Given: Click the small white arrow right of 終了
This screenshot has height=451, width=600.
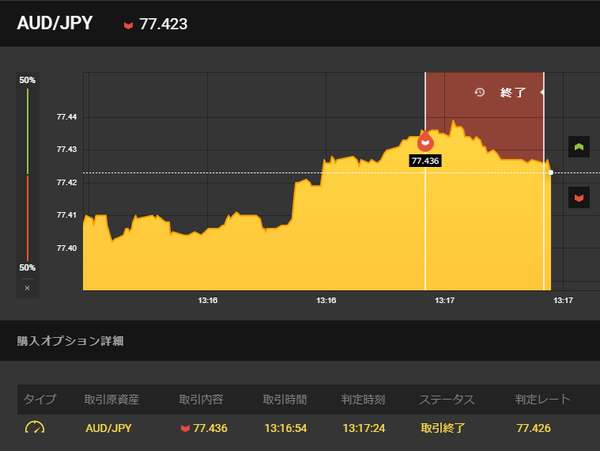Looking at the screenshot, I should pyautogui.click(x=542, y=92).
